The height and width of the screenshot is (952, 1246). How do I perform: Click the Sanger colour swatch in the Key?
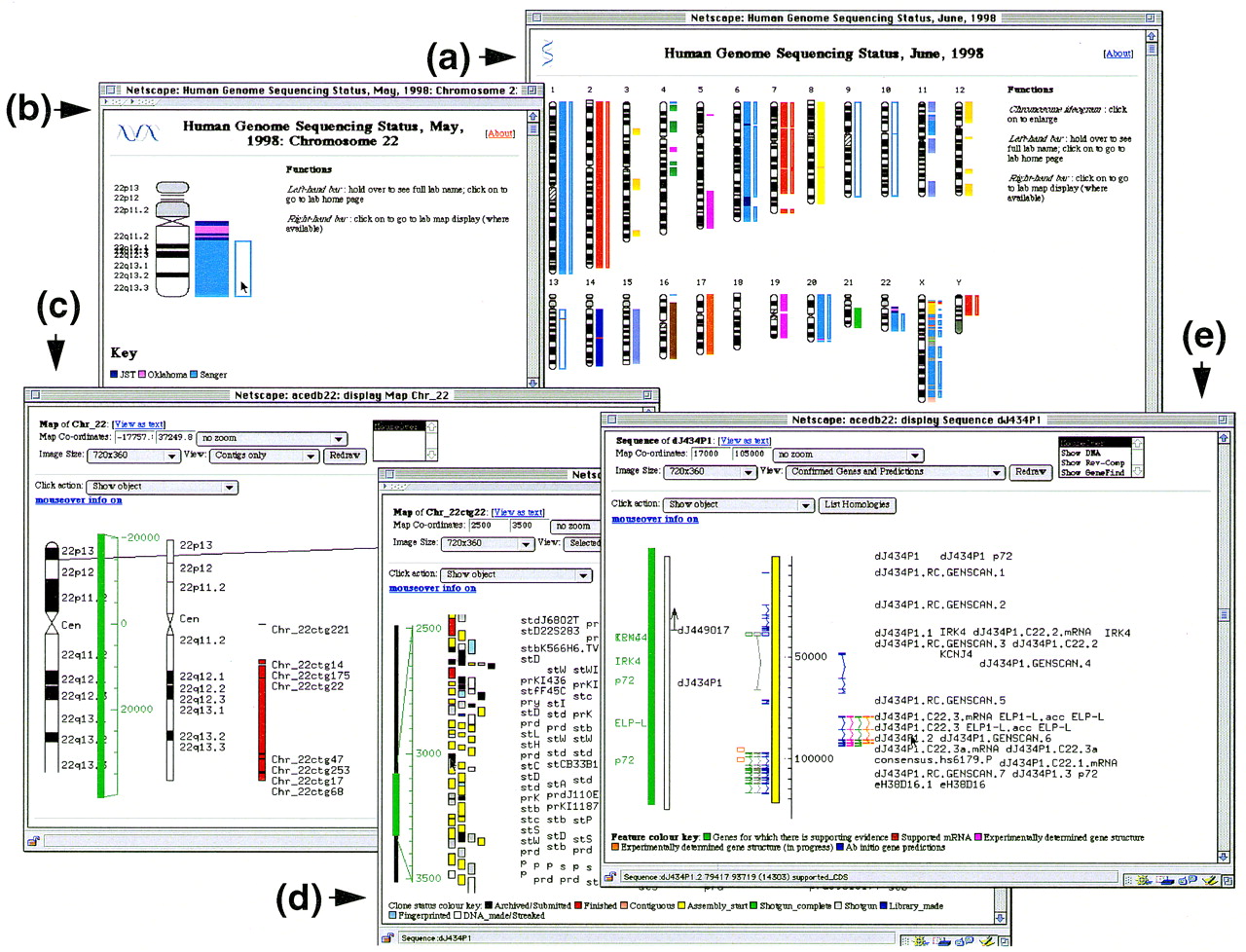pyautogui.click(x=194, y=375)
